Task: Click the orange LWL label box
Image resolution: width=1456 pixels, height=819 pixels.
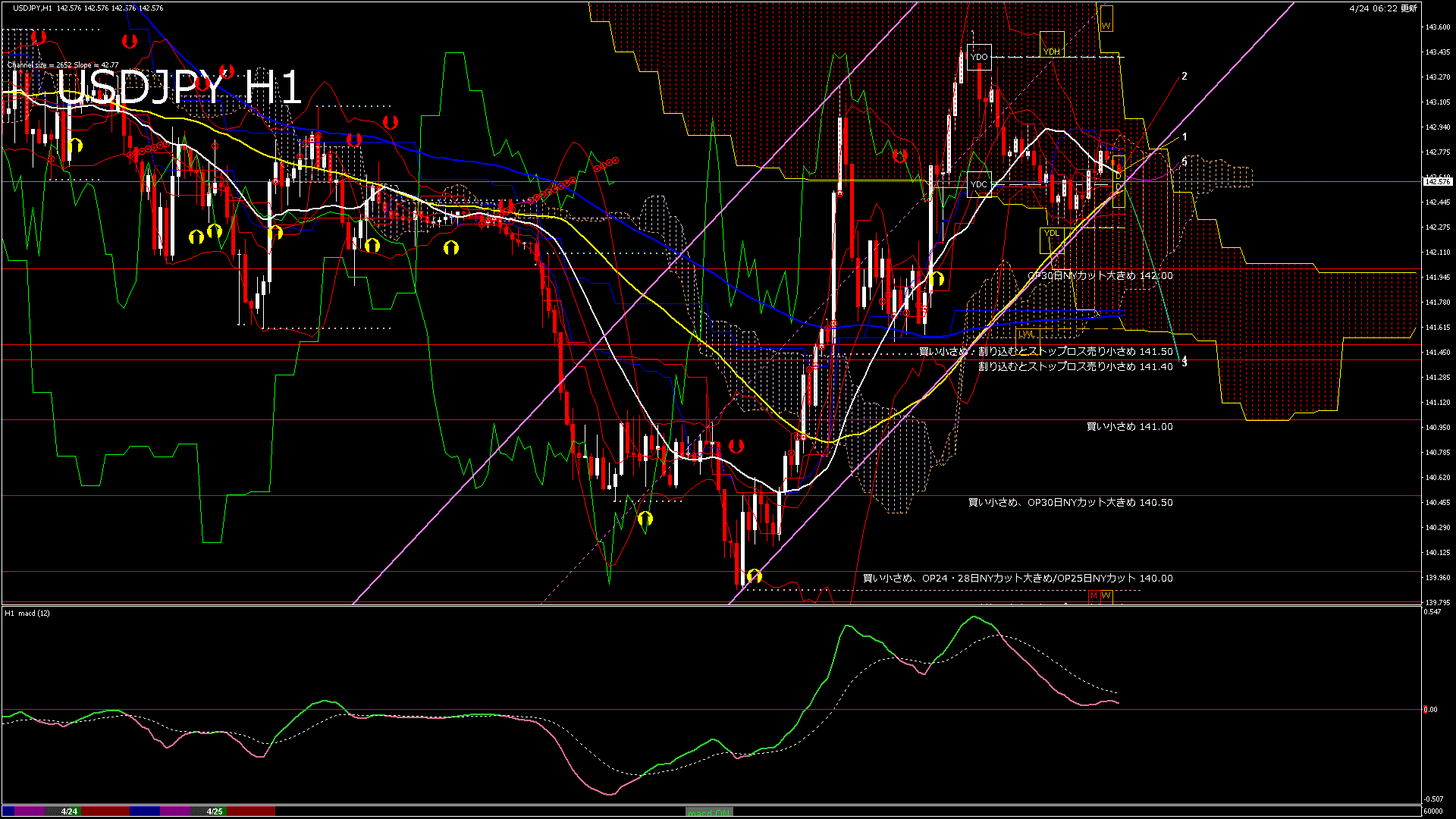Action: [1026, 334]
